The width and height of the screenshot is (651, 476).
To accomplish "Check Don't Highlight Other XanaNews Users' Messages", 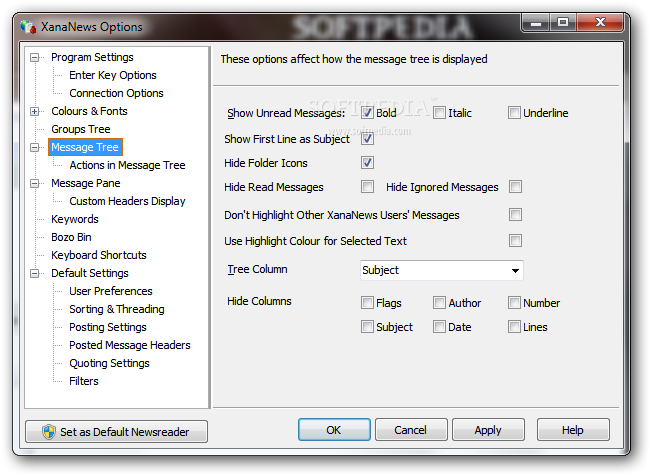I will [x=515, y=215].
